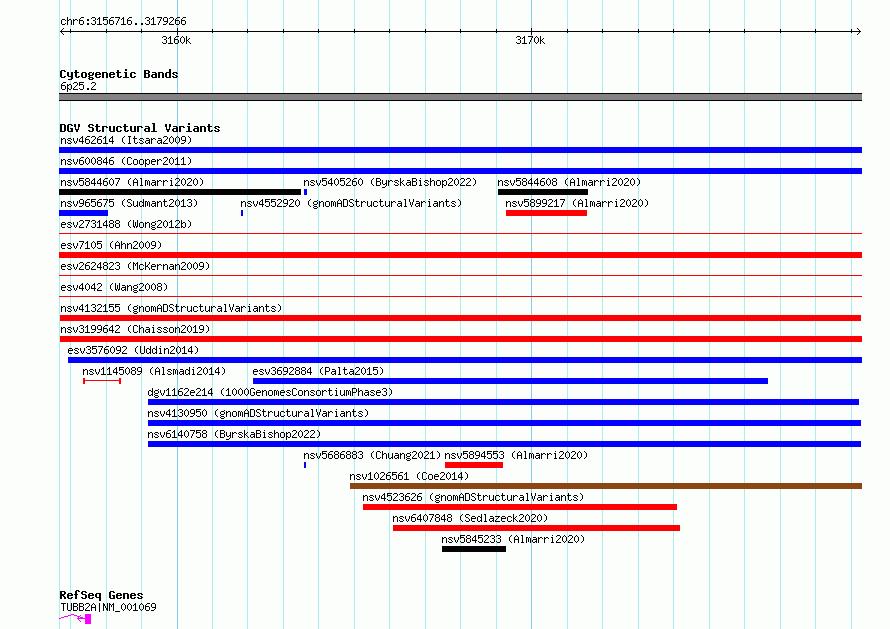Click the Cytogenetic Bands track title
Screen dimensions: 890x629
tap(119, 74)
